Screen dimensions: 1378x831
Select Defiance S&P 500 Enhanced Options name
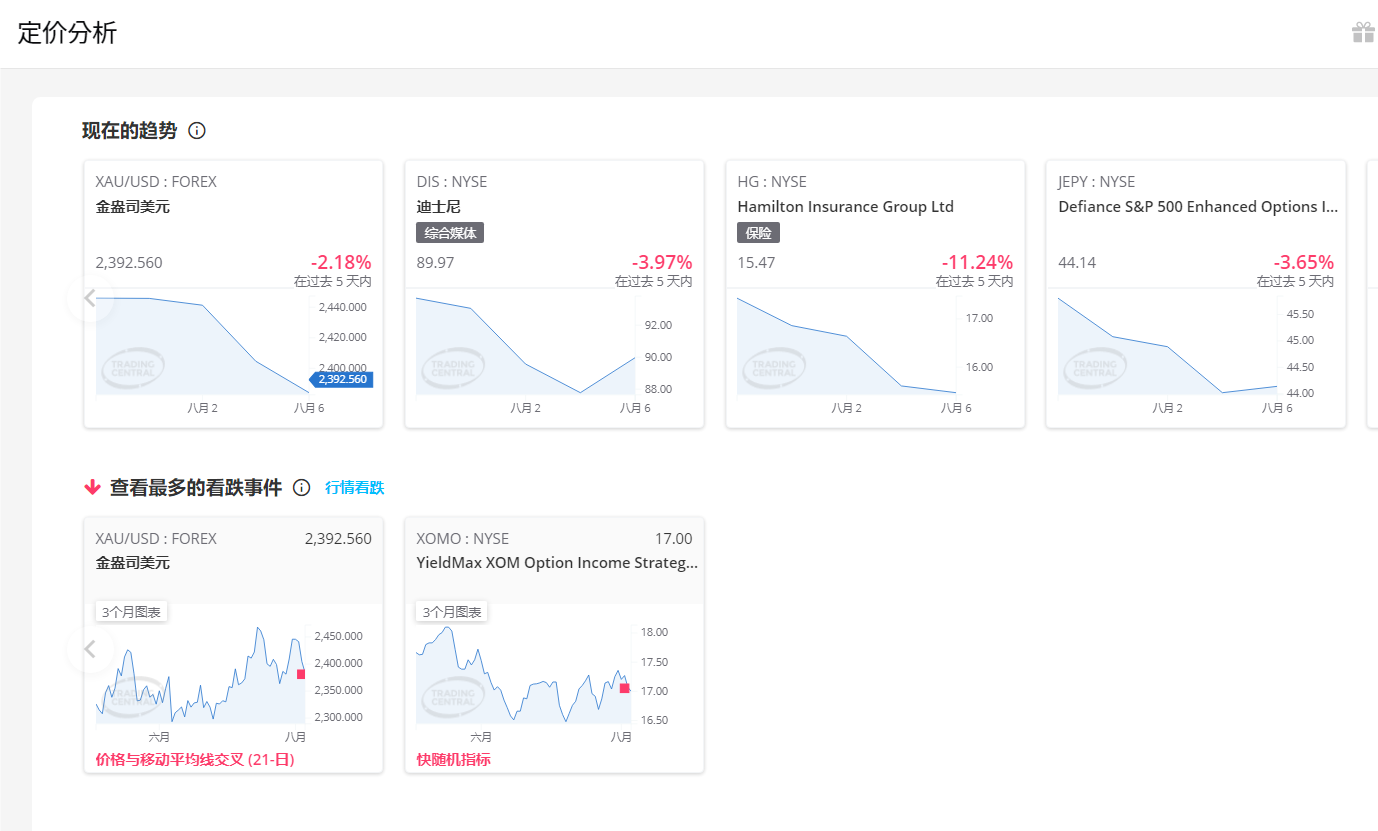point(1198,207)
